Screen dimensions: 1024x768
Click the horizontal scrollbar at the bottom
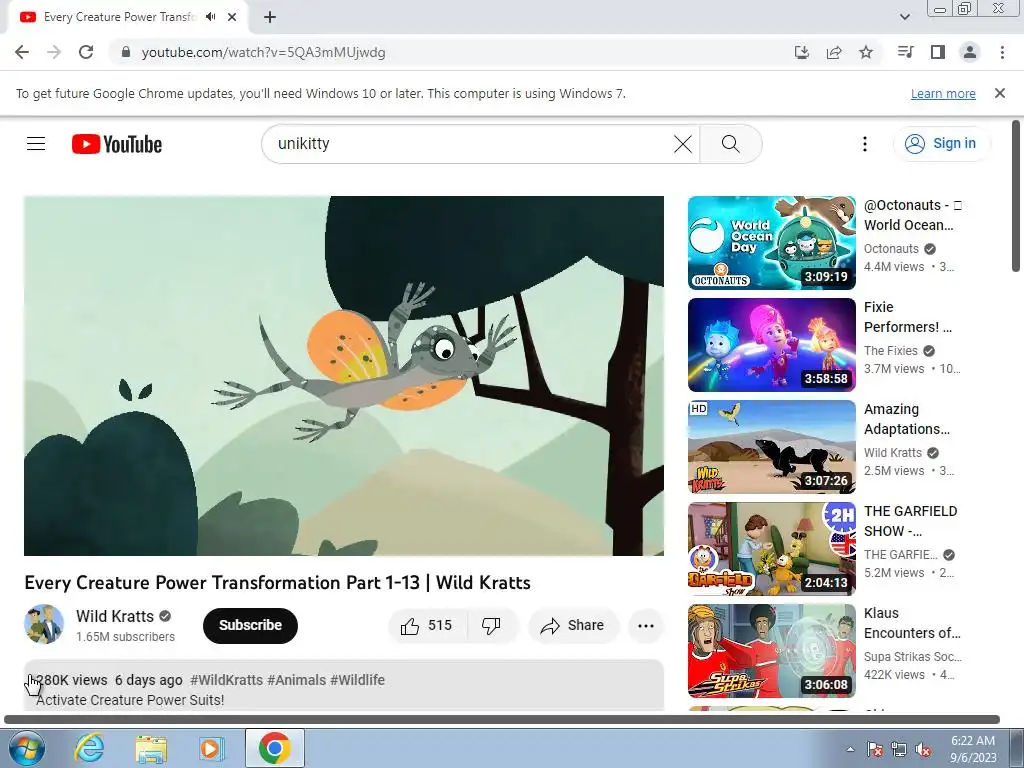(502, 720)
